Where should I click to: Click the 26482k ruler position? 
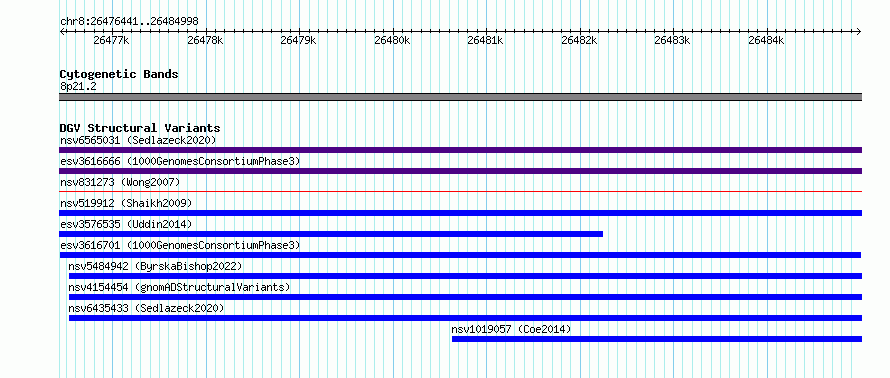(x=580, y=40)
